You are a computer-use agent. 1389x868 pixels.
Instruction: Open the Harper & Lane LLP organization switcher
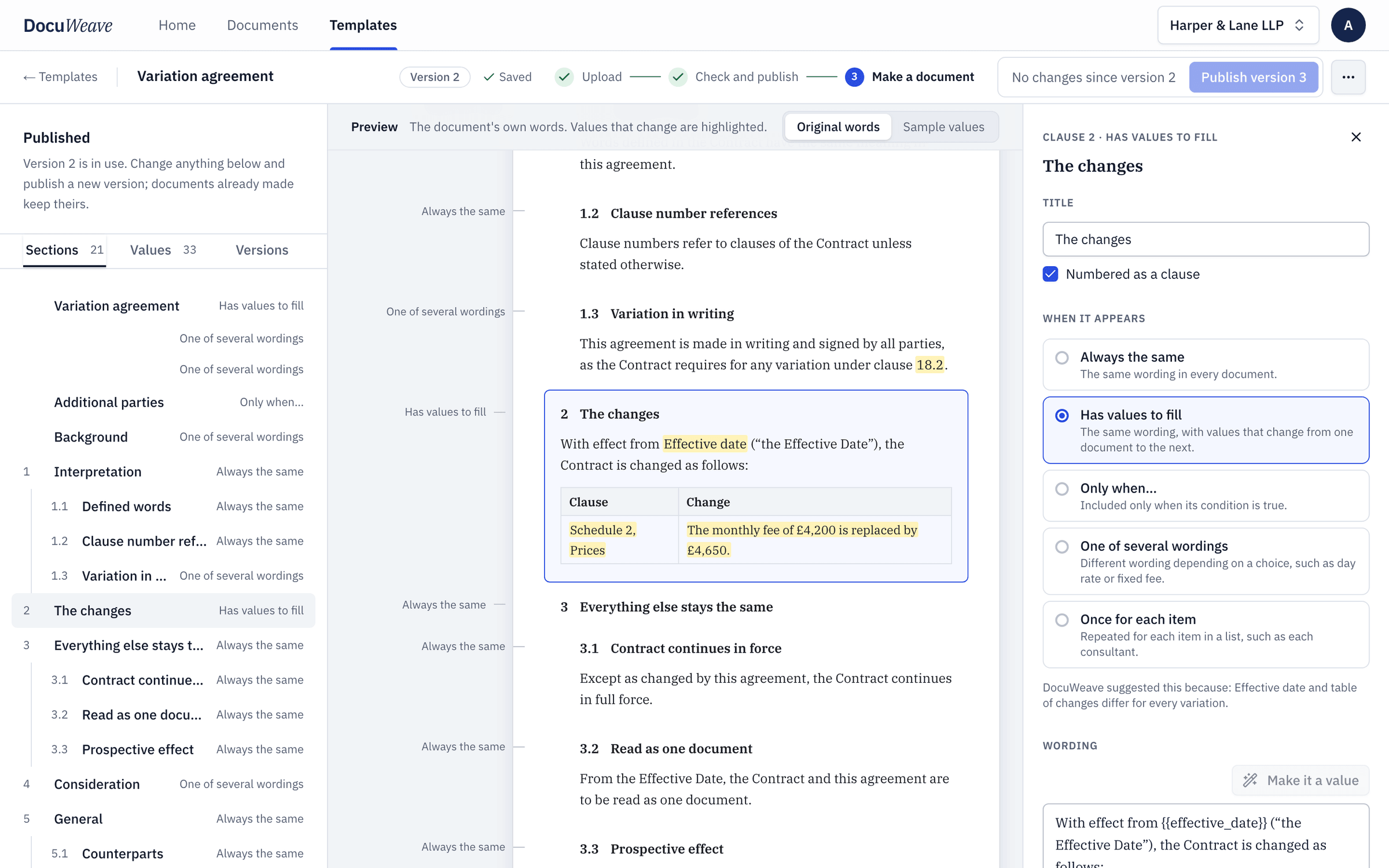pyautogui.click(x=1238, y=25)
